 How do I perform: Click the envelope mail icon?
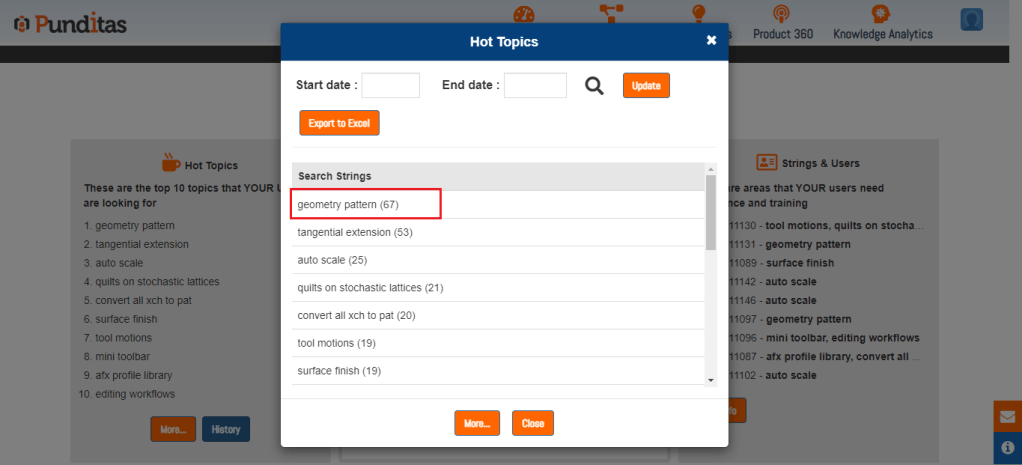click(1007, 417)
